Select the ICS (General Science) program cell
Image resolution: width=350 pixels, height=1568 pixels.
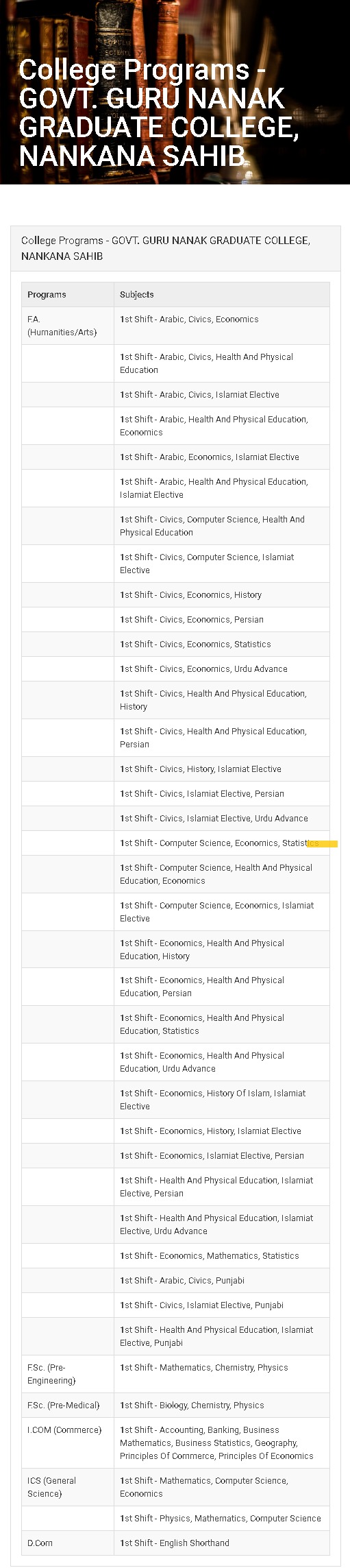(x=68, y=1487)
